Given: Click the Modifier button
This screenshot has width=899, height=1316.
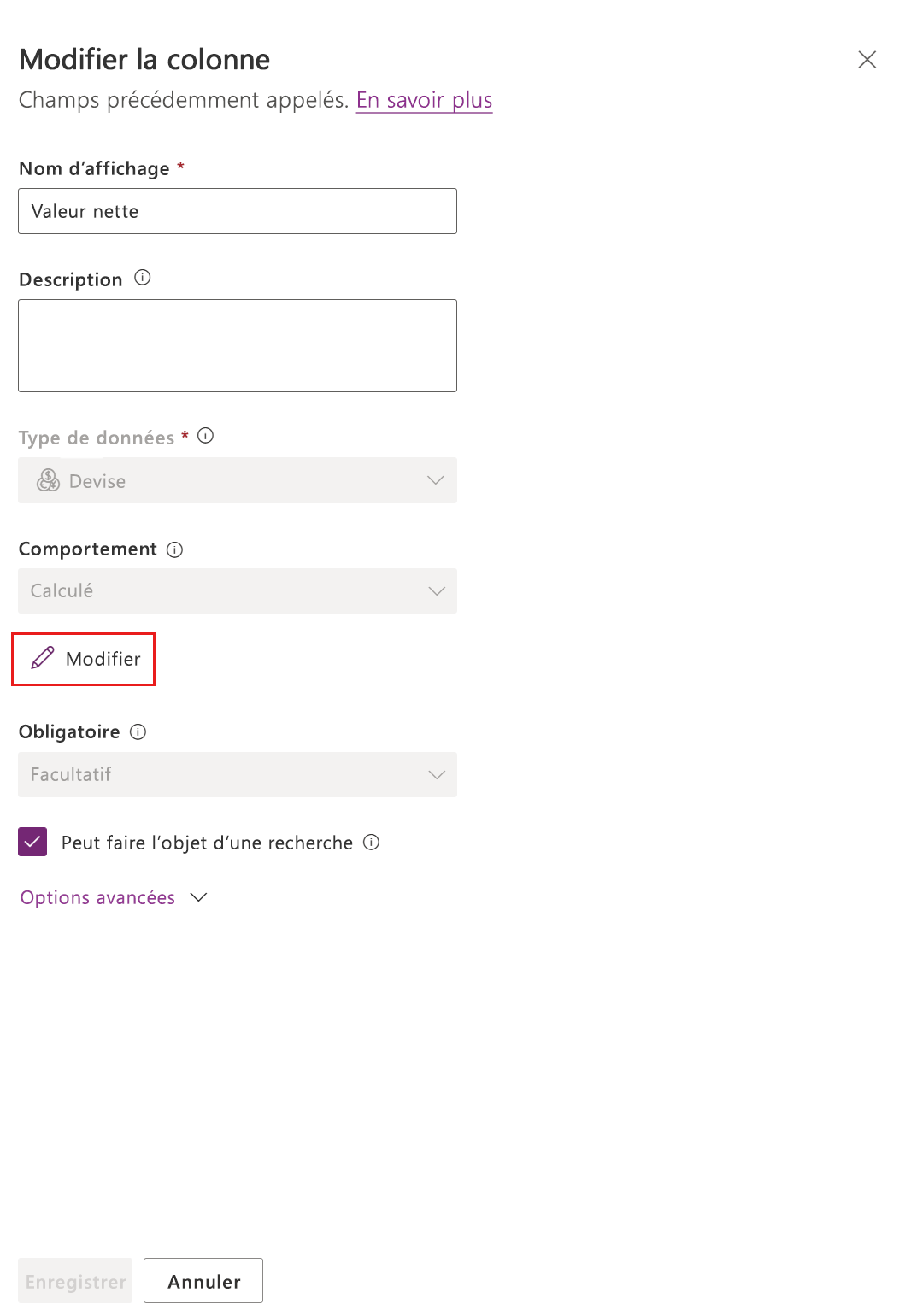Looking at the screenshot, I should 83,659.
